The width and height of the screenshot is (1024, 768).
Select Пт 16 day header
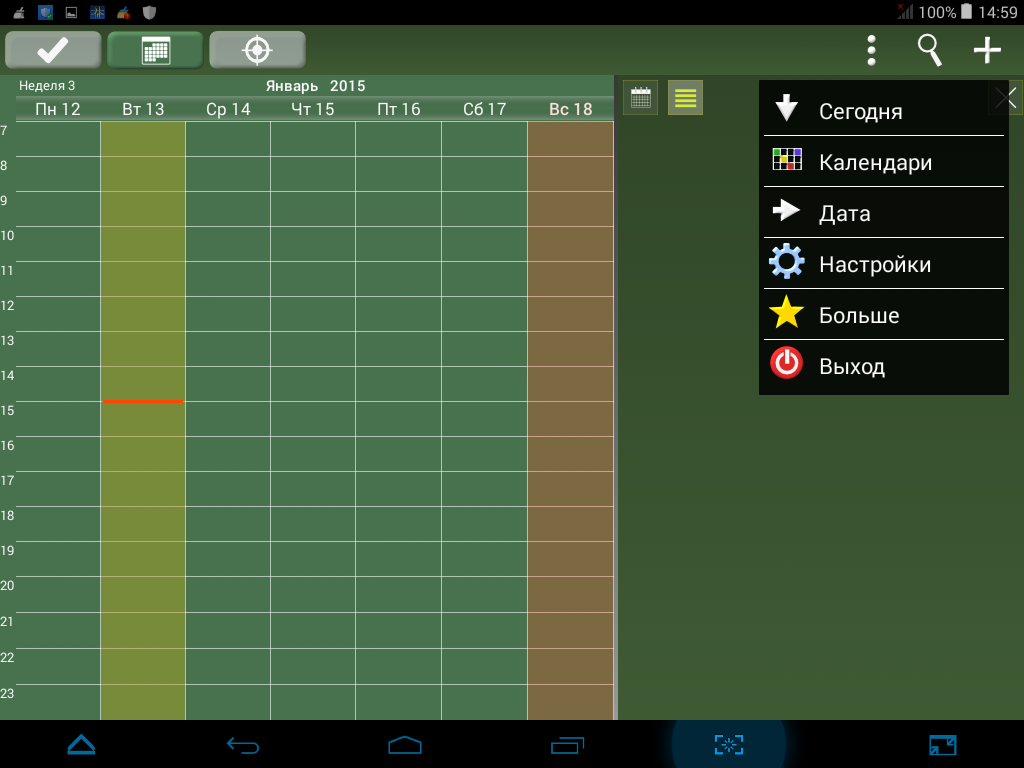tap(398, 109)
